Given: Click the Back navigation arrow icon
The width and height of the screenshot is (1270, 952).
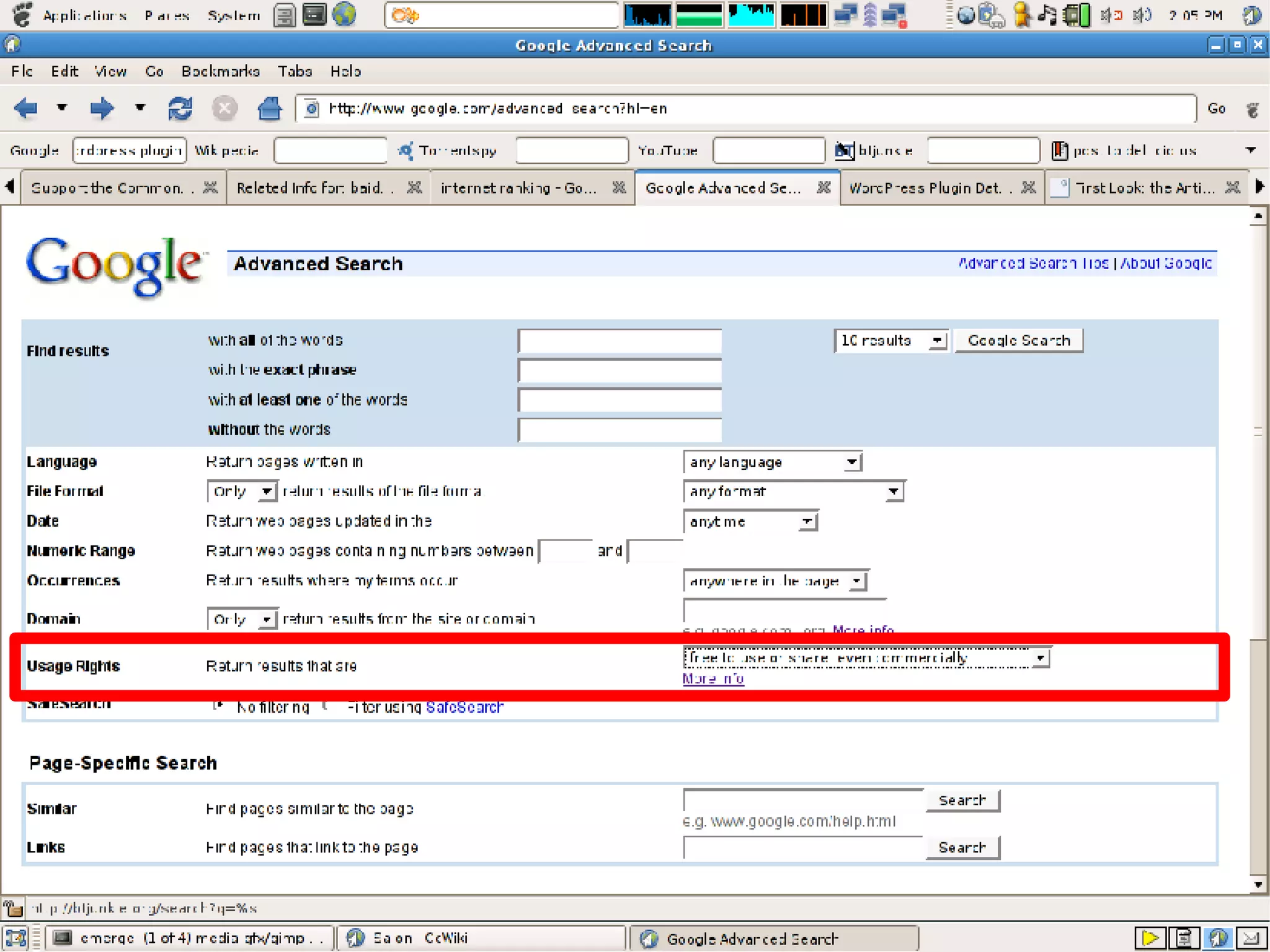Looking at the screenshot, I should click(x=26, y=109).
